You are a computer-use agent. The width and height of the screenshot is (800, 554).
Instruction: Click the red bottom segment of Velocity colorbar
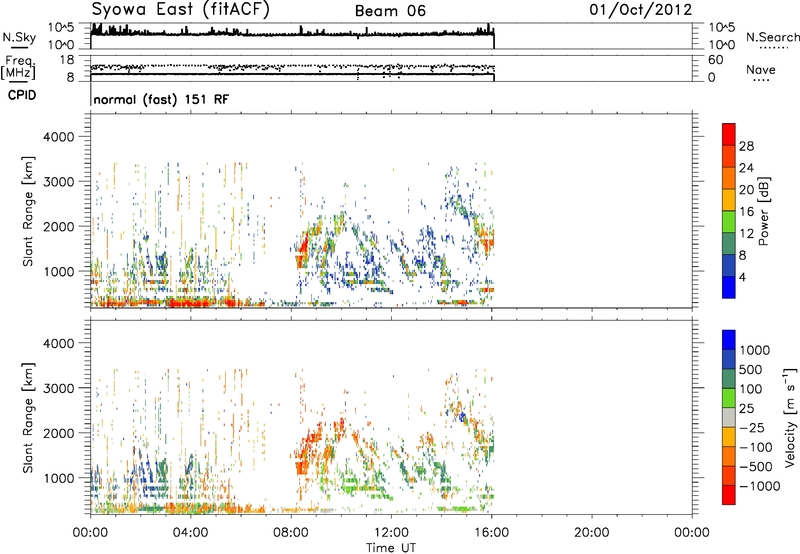click(729, 495)
